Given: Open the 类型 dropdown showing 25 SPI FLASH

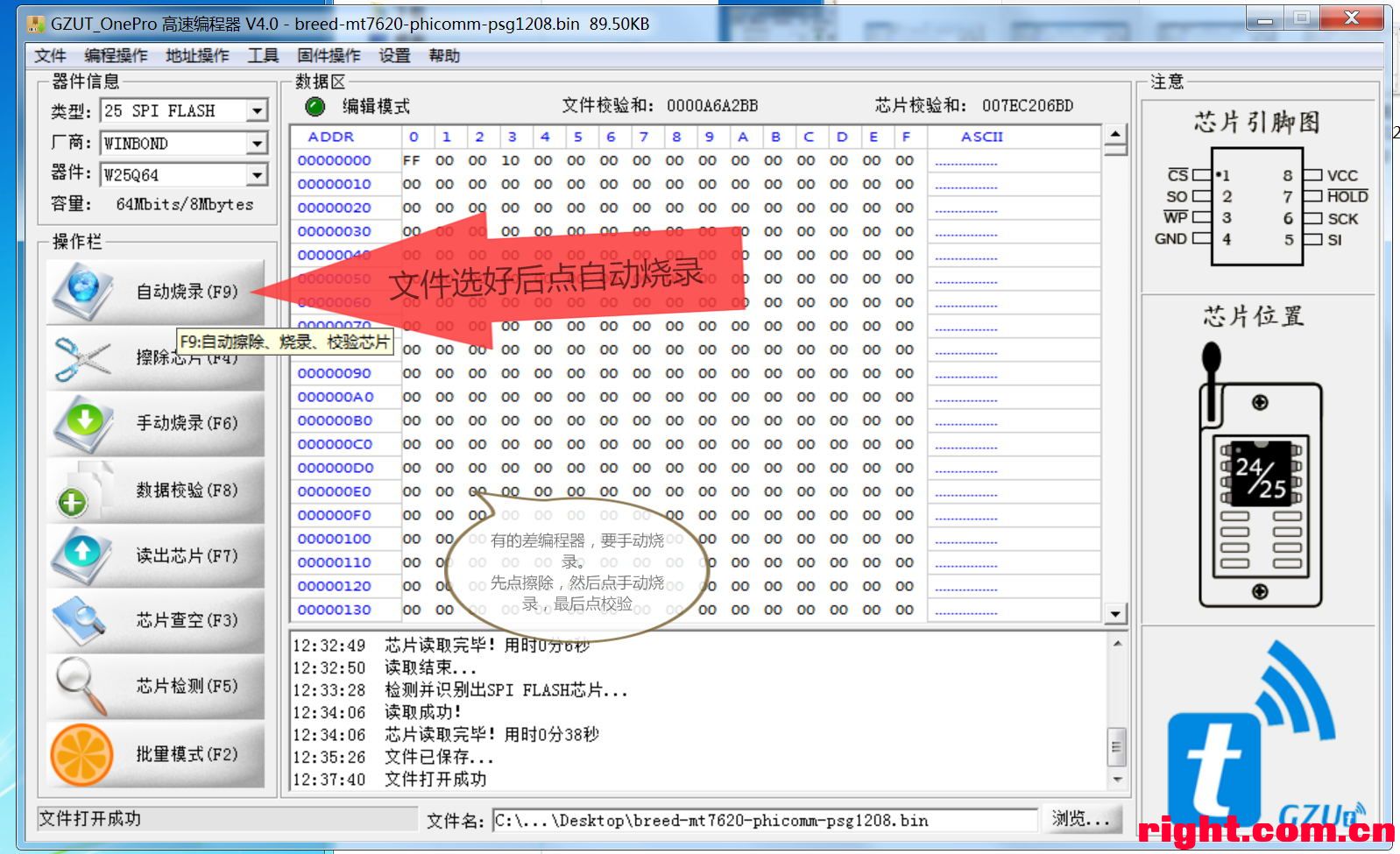Looking at the screenshot, I should [257, 111].
